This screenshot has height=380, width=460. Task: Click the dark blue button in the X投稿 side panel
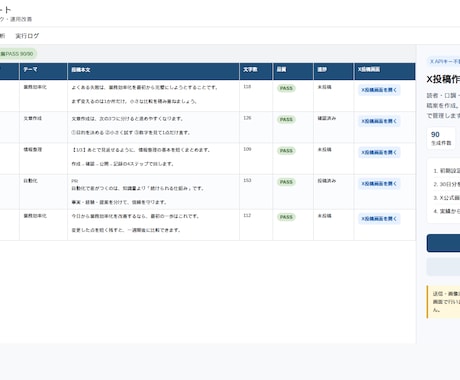point(443,243)
